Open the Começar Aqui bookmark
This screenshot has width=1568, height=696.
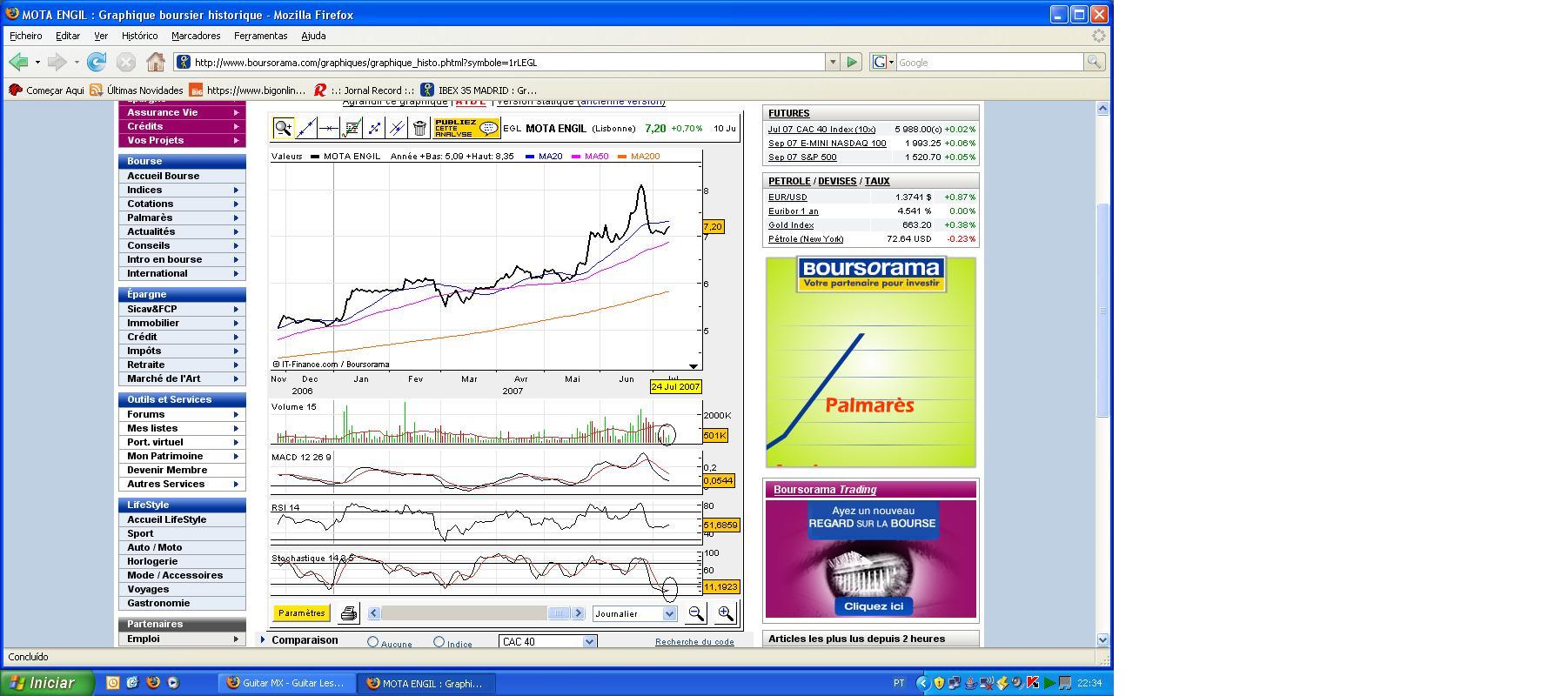coord(46,90)
